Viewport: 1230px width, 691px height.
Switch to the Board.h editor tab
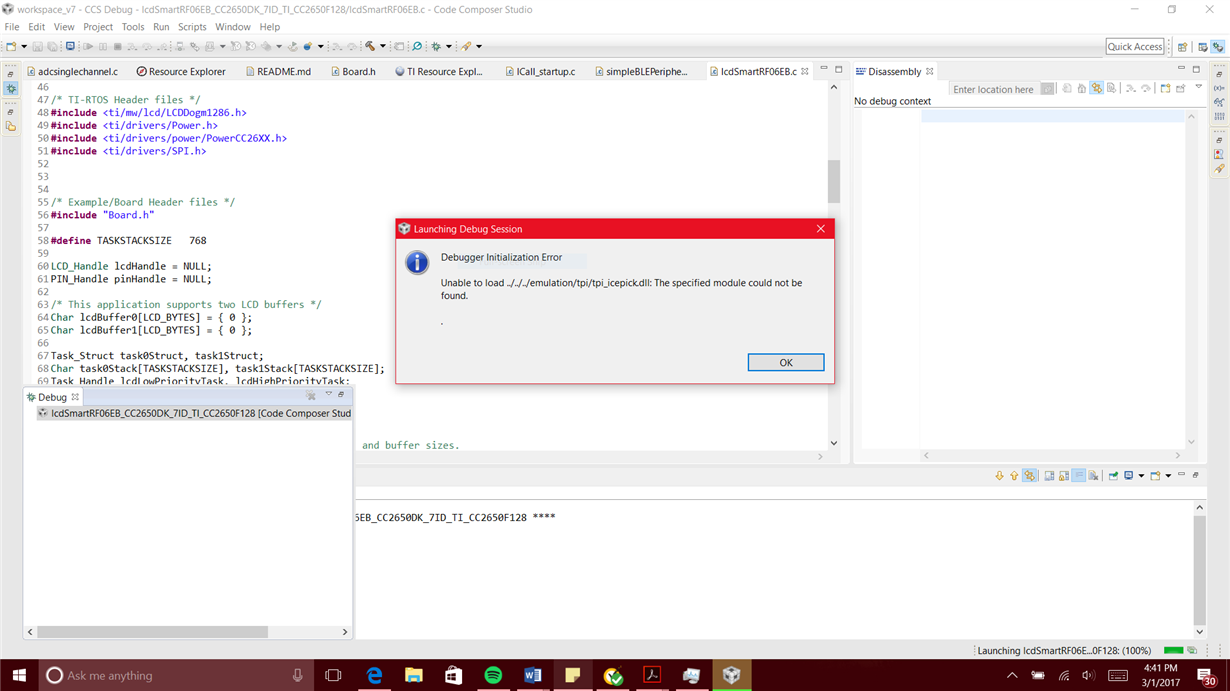click(x=352, y=71)
